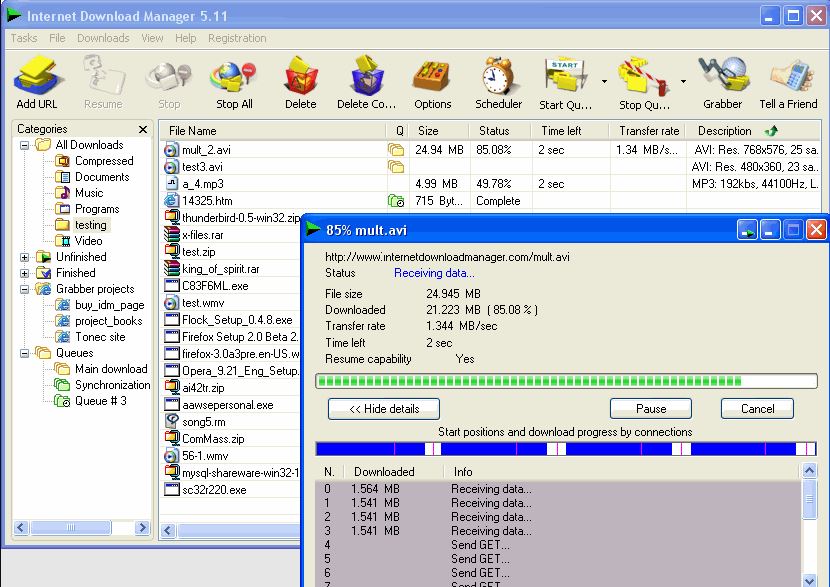Expand the Unfinished tree node
830x587 pixels.
click(24, 257)
